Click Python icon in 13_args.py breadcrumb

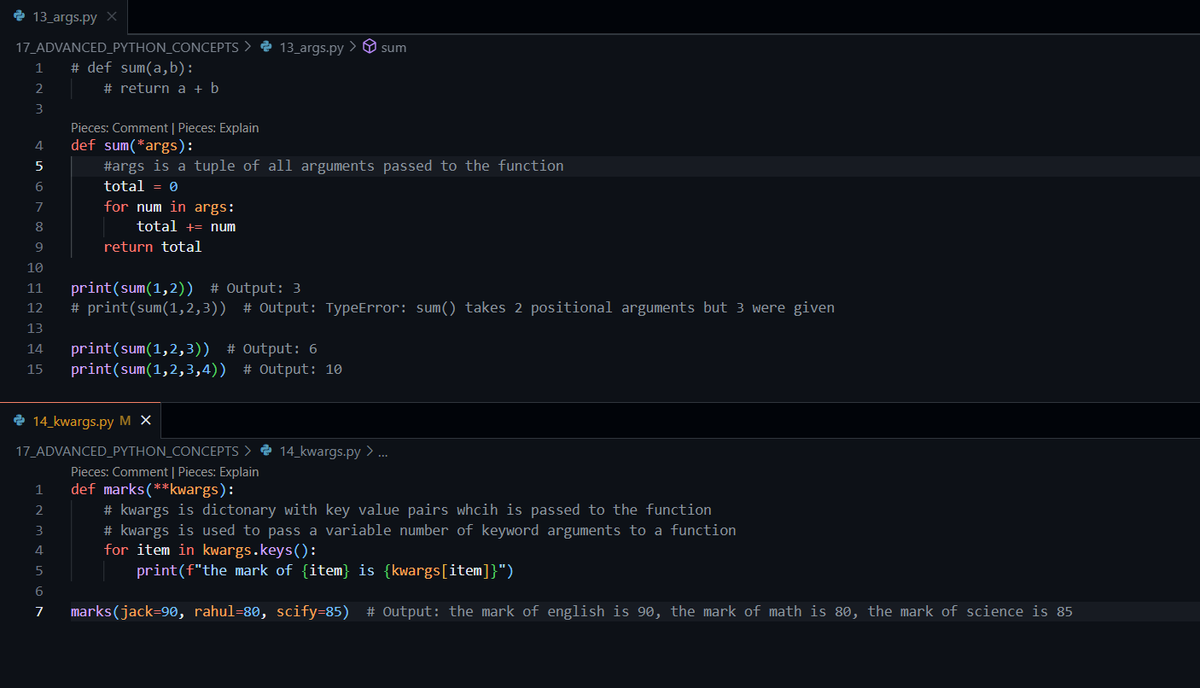(x=267, y=47)
